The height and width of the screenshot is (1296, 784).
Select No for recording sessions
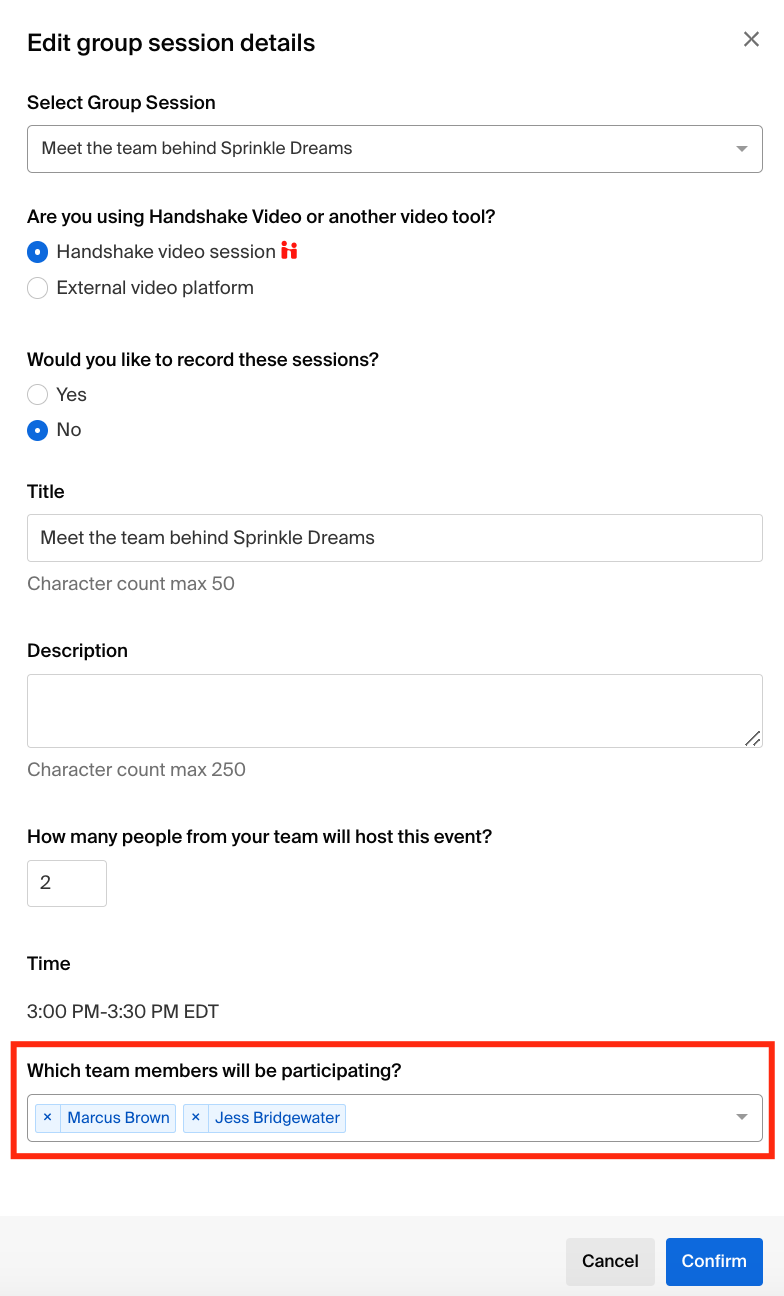coord(38,430)
